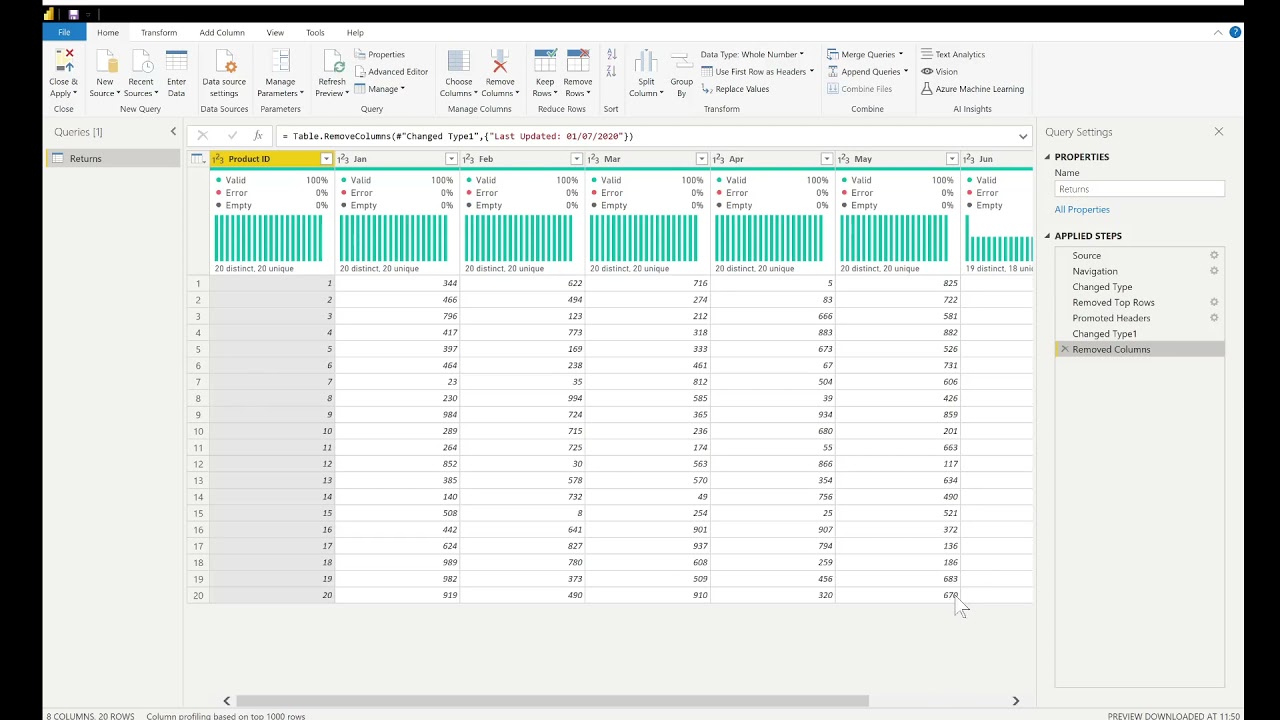Click the Choose Columns icon
Image resolution: width=1280 pixels, height=720 pixels.
click(459, 61)
